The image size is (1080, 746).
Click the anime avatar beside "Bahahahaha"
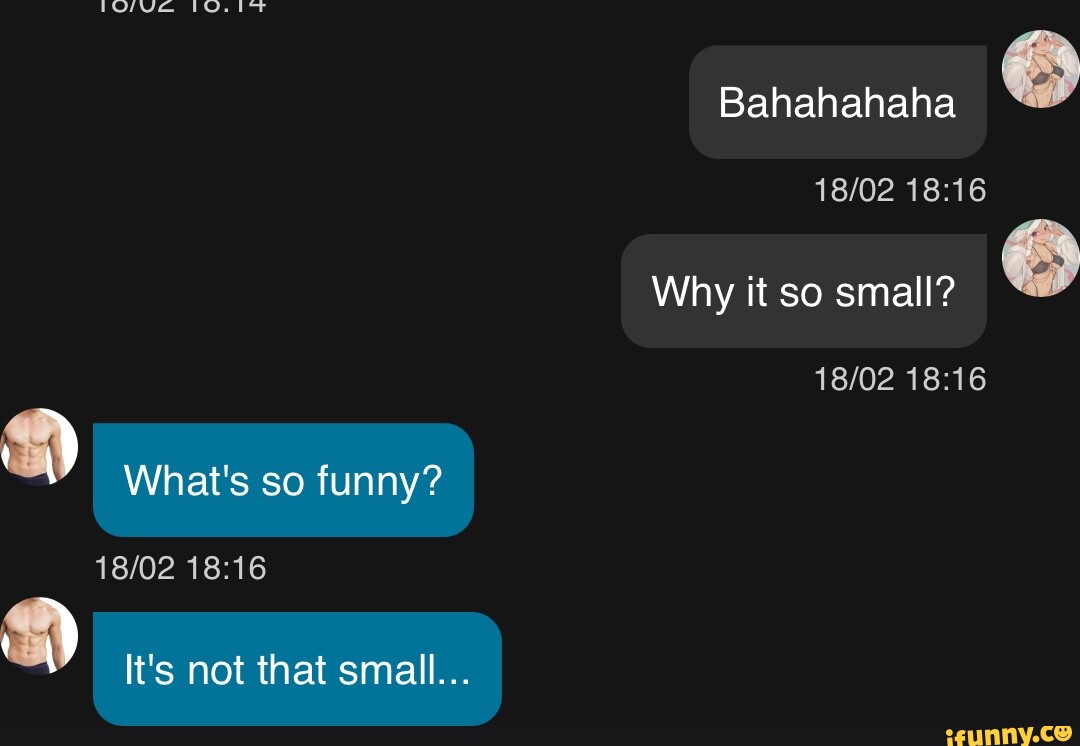tap(1040, 69)
